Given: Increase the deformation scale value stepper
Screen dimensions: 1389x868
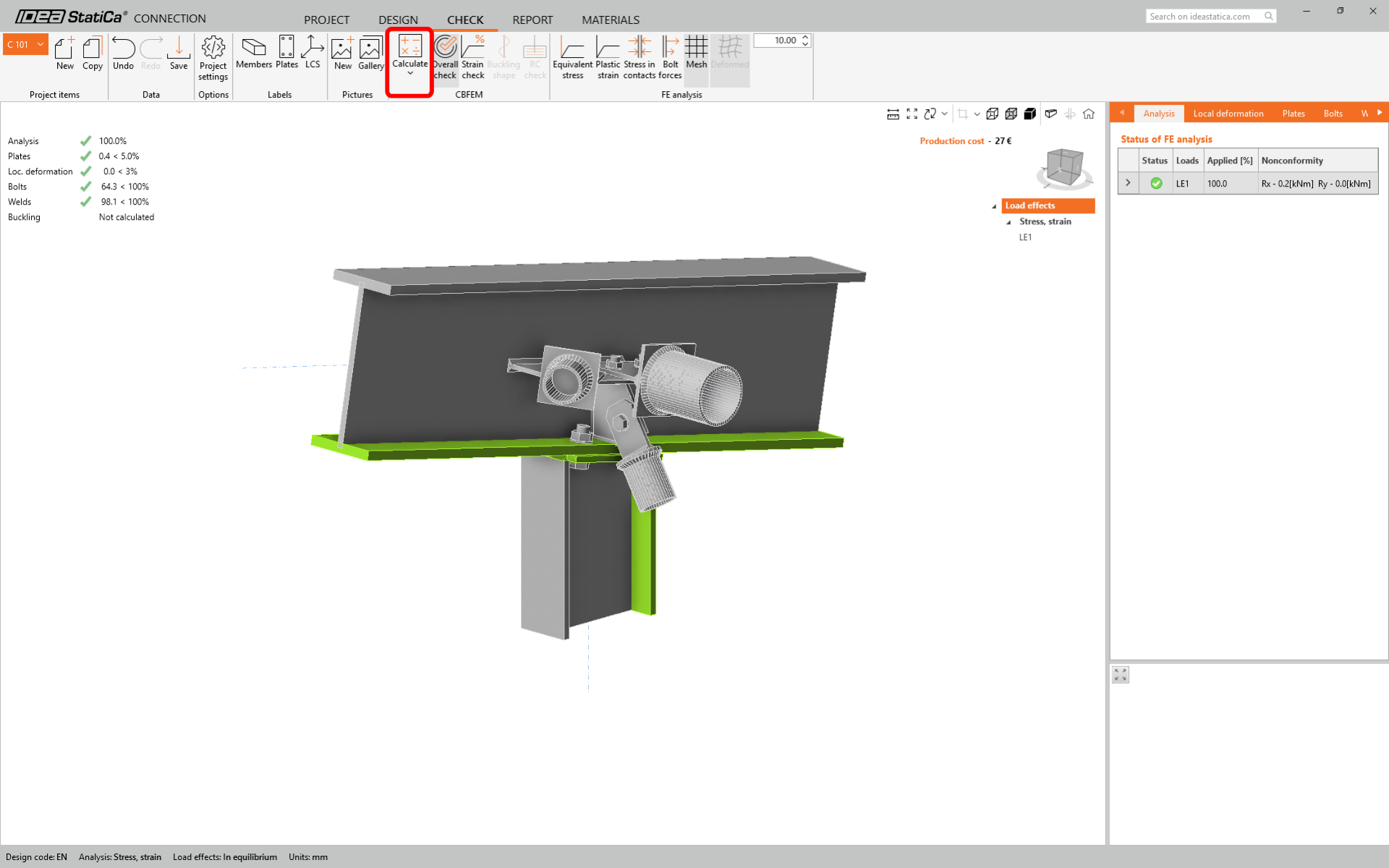Looking at the screenshot, I should pos(805,37).
